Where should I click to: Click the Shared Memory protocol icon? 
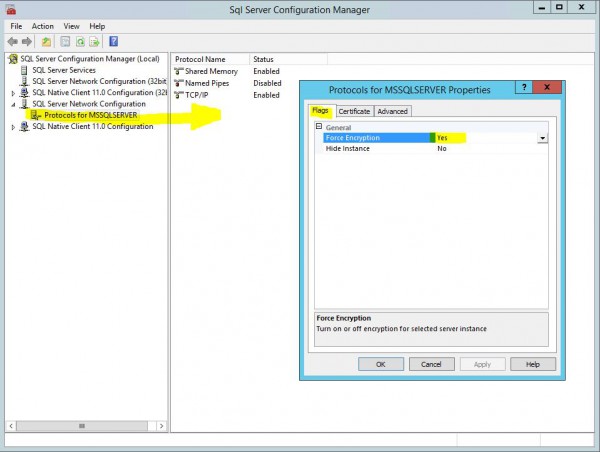pyautogui.click(x=179, y=71)
